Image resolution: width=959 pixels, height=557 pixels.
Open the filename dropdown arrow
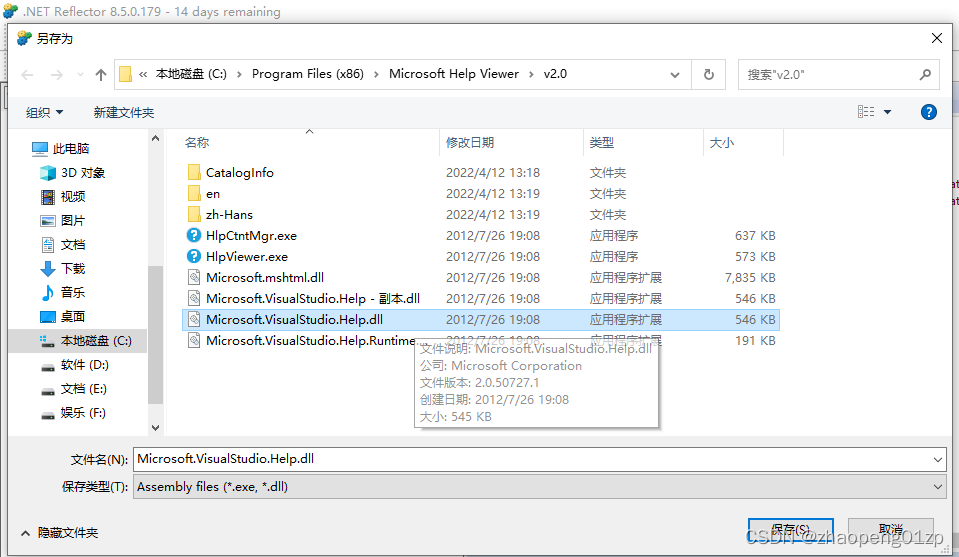click(938, 459)
